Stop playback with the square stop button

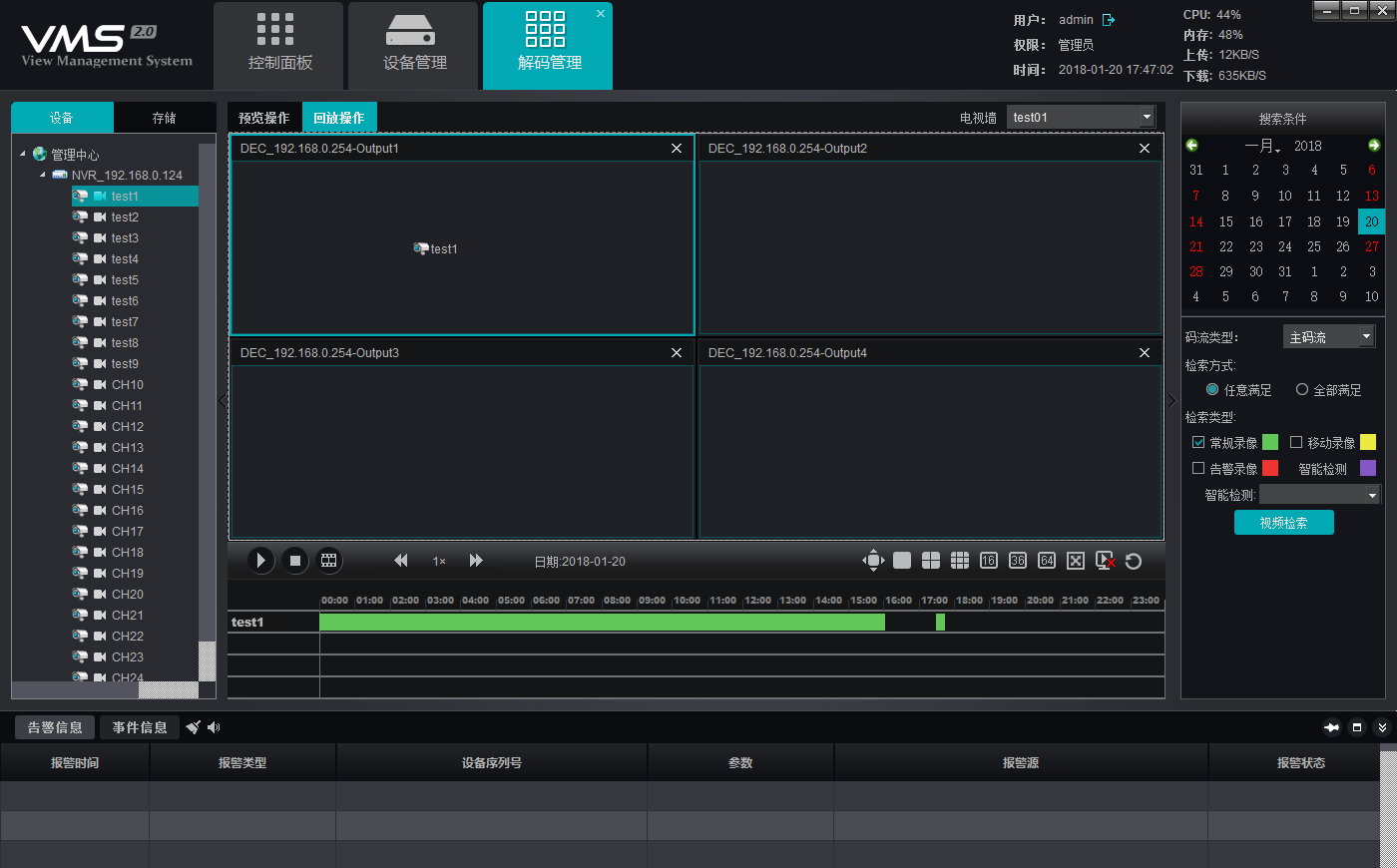pos(294,561)
